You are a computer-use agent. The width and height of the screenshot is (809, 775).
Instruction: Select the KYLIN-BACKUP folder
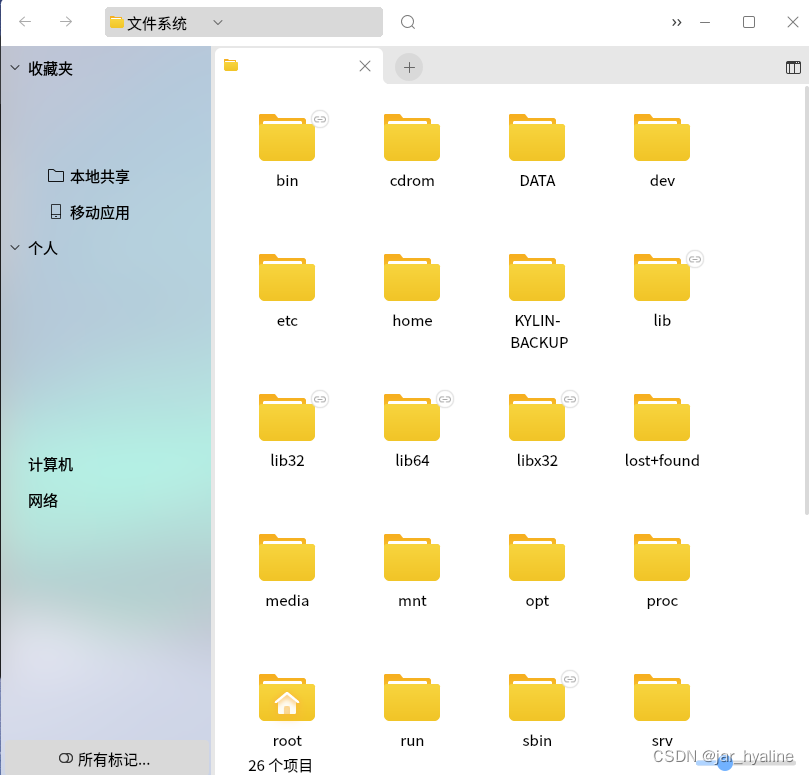[x=536, y=277]
